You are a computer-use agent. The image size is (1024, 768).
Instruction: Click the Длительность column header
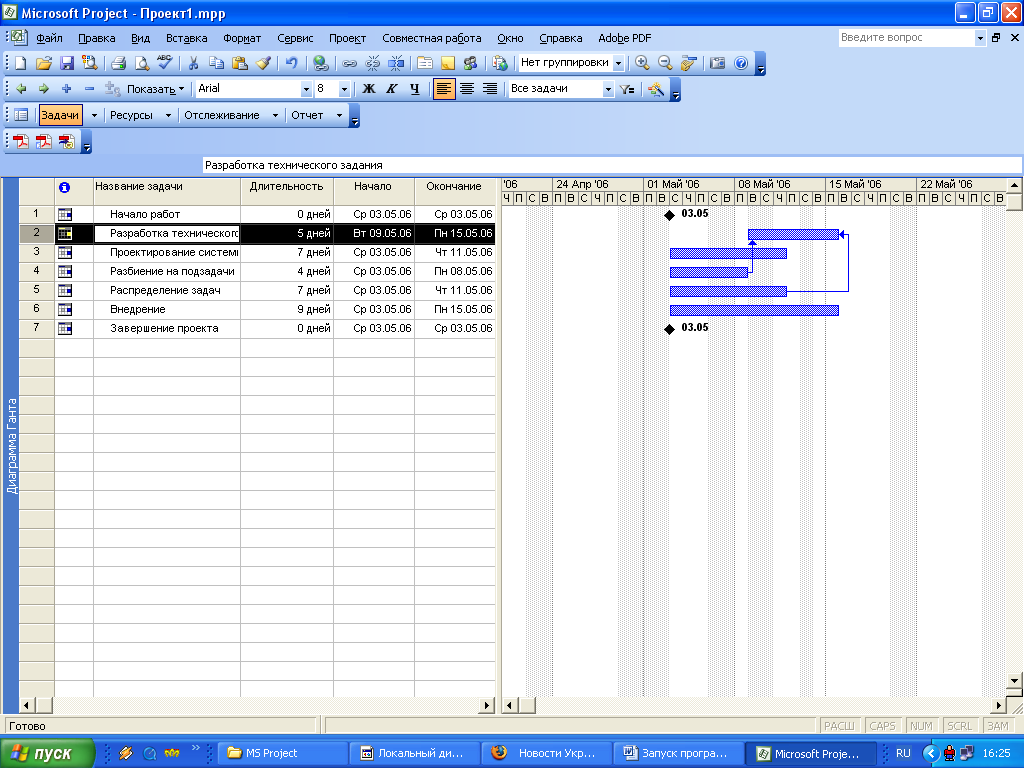(287, 187)
